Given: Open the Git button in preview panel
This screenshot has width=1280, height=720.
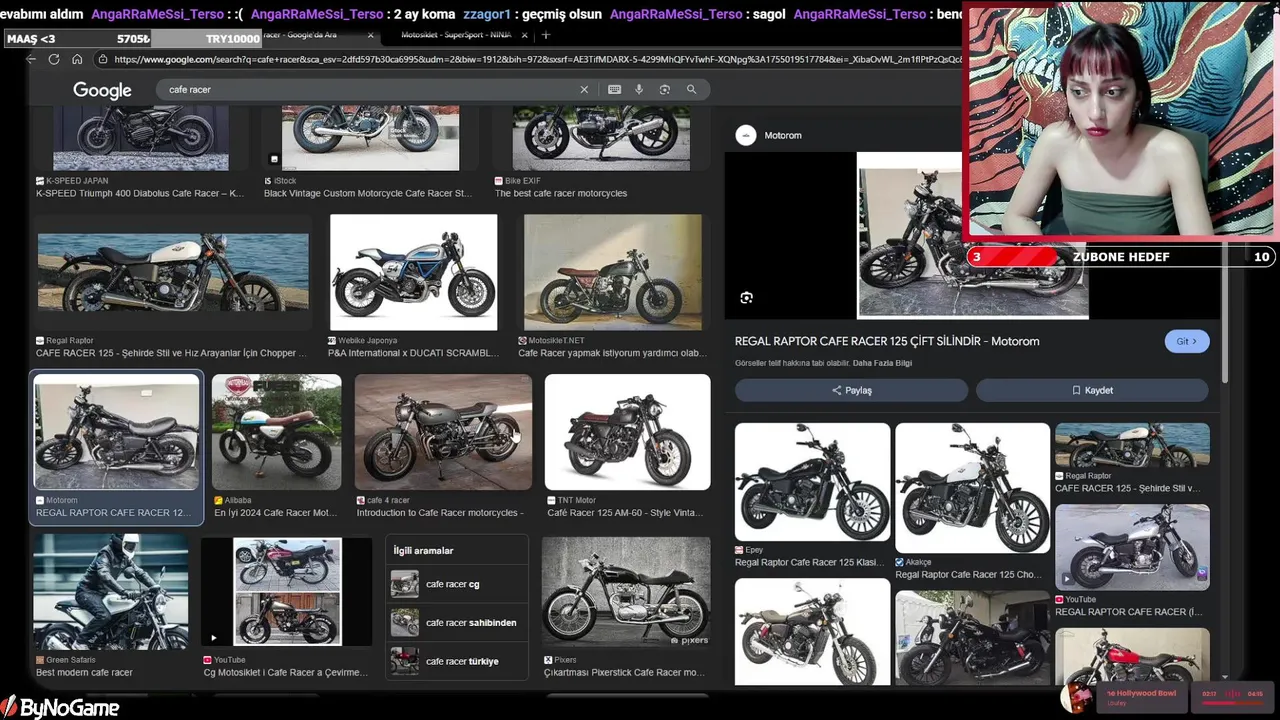Looking at the screenshot, I should pos(1187,341).
